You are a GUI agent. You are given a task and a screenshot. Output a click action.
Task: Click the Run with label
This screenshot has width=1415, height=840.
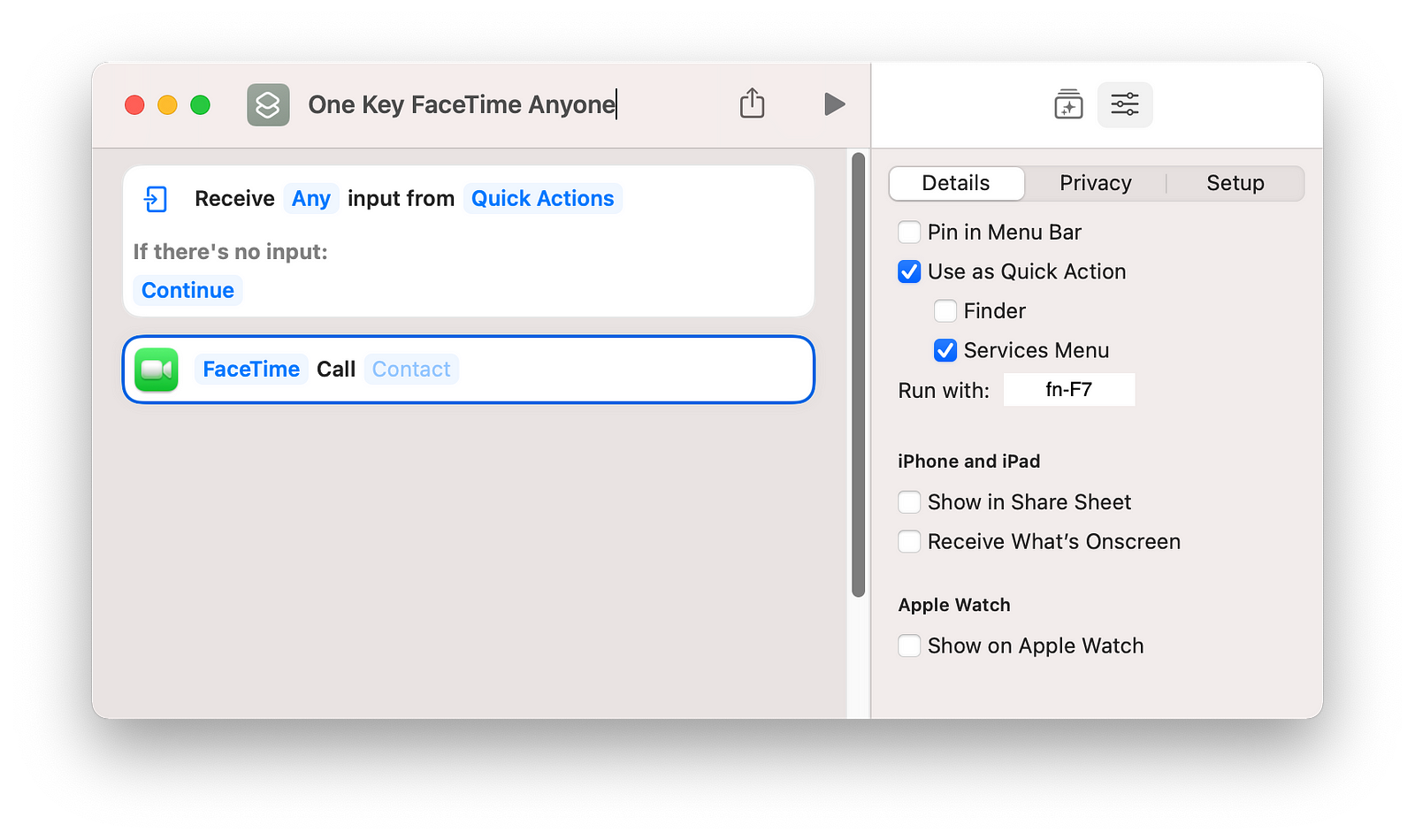point(944,391)
